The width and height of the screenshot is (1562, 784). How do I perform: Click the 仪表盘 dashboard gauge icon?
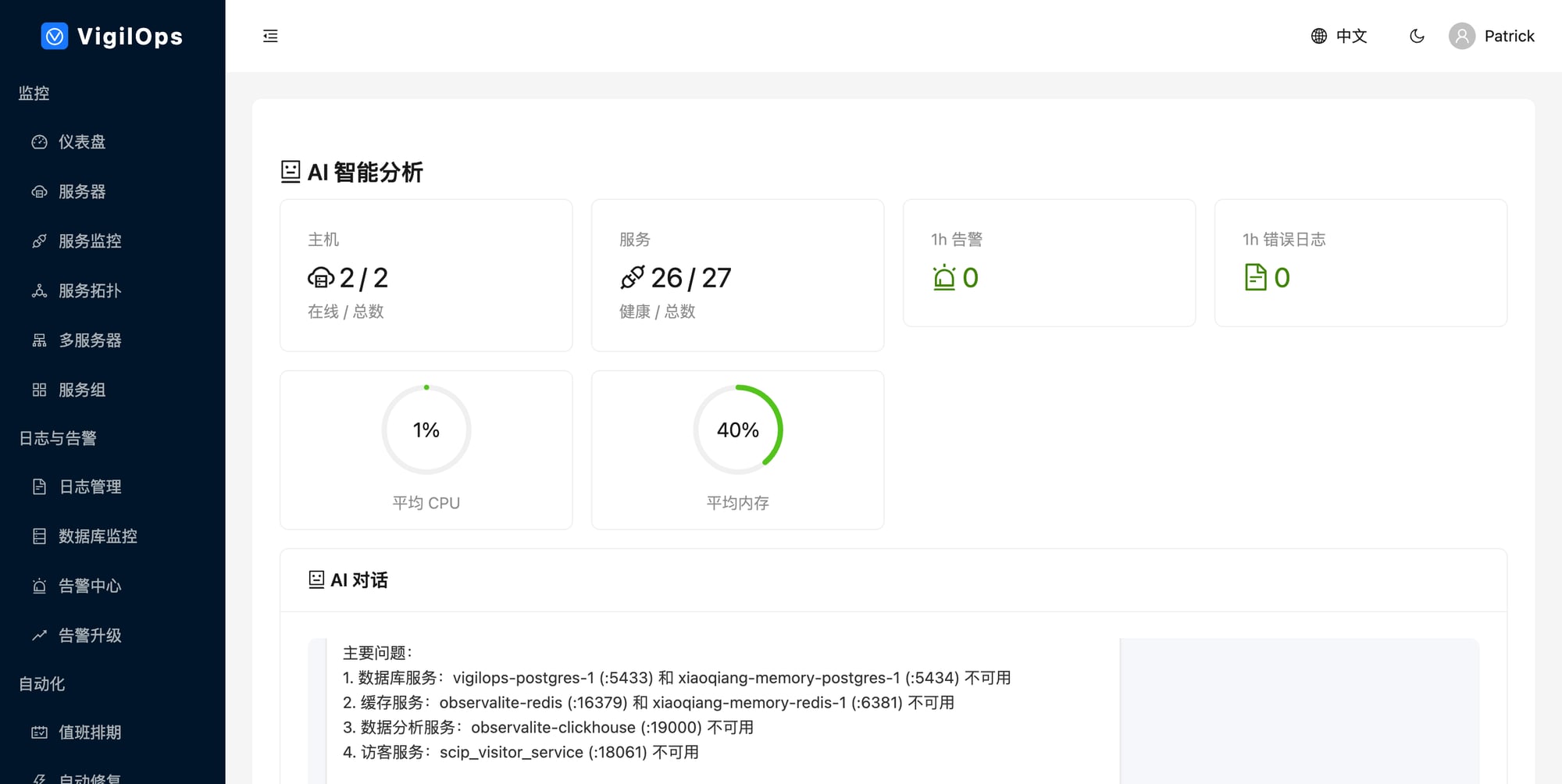(x=39, y=142)
